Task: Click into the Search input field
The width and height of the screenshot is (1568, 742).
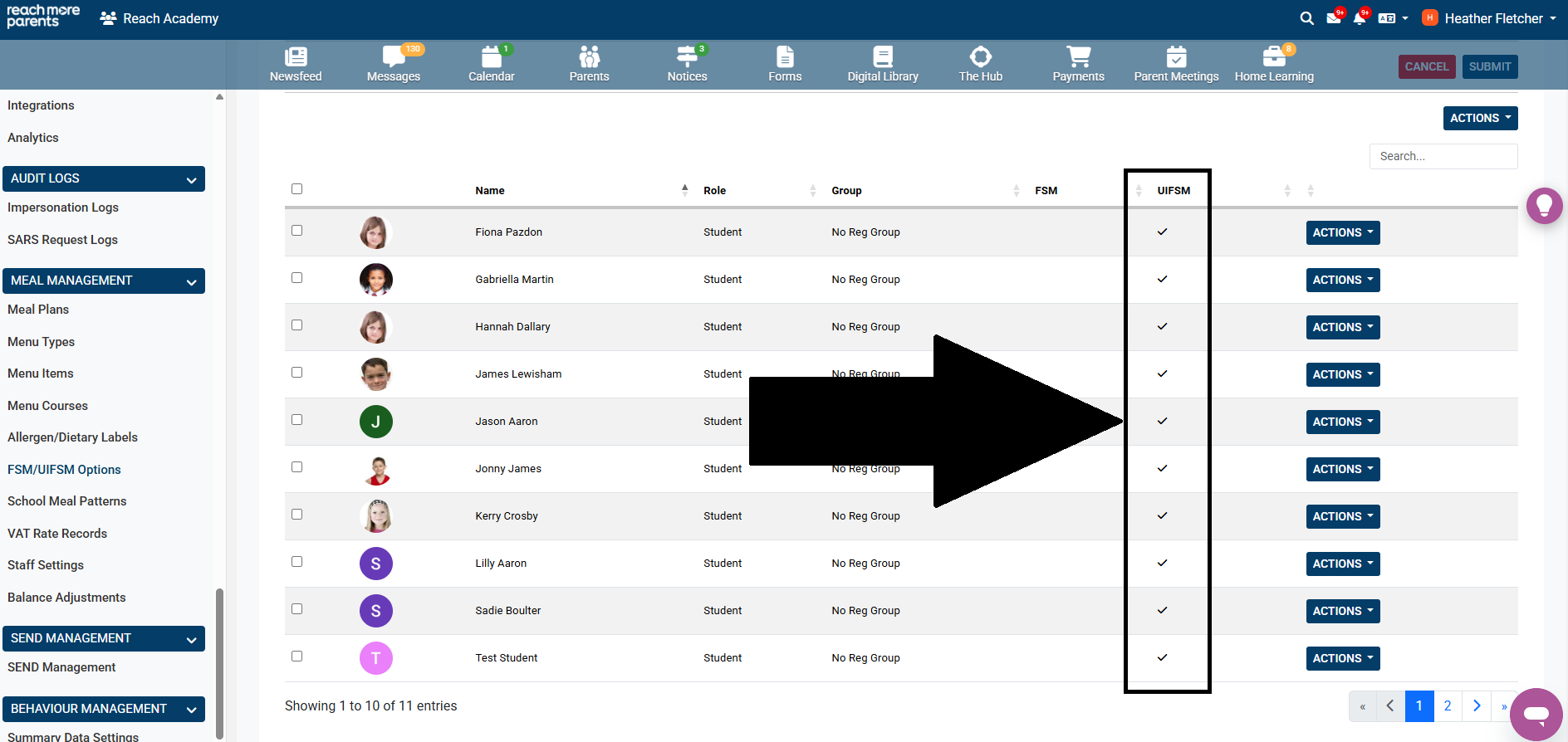Action: tap(1443, 156)
